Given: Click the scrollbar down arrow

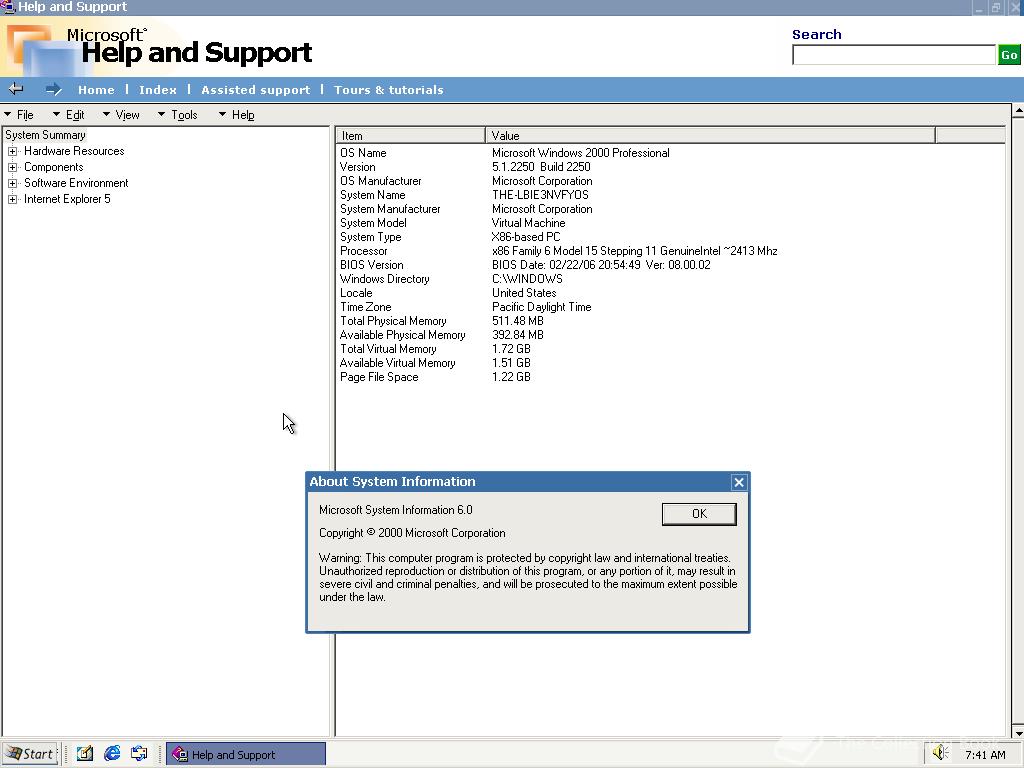Looking at the screenshot, I should tap(1017, 731).
